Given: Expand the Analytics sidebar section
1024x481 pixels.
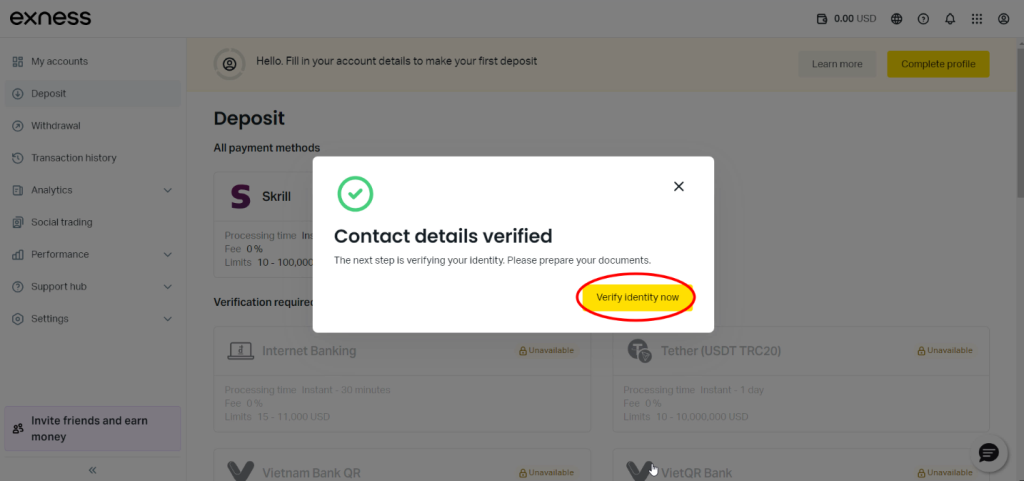Looking at the screenshot, I should pyautogui.click(x=167, y=190).
